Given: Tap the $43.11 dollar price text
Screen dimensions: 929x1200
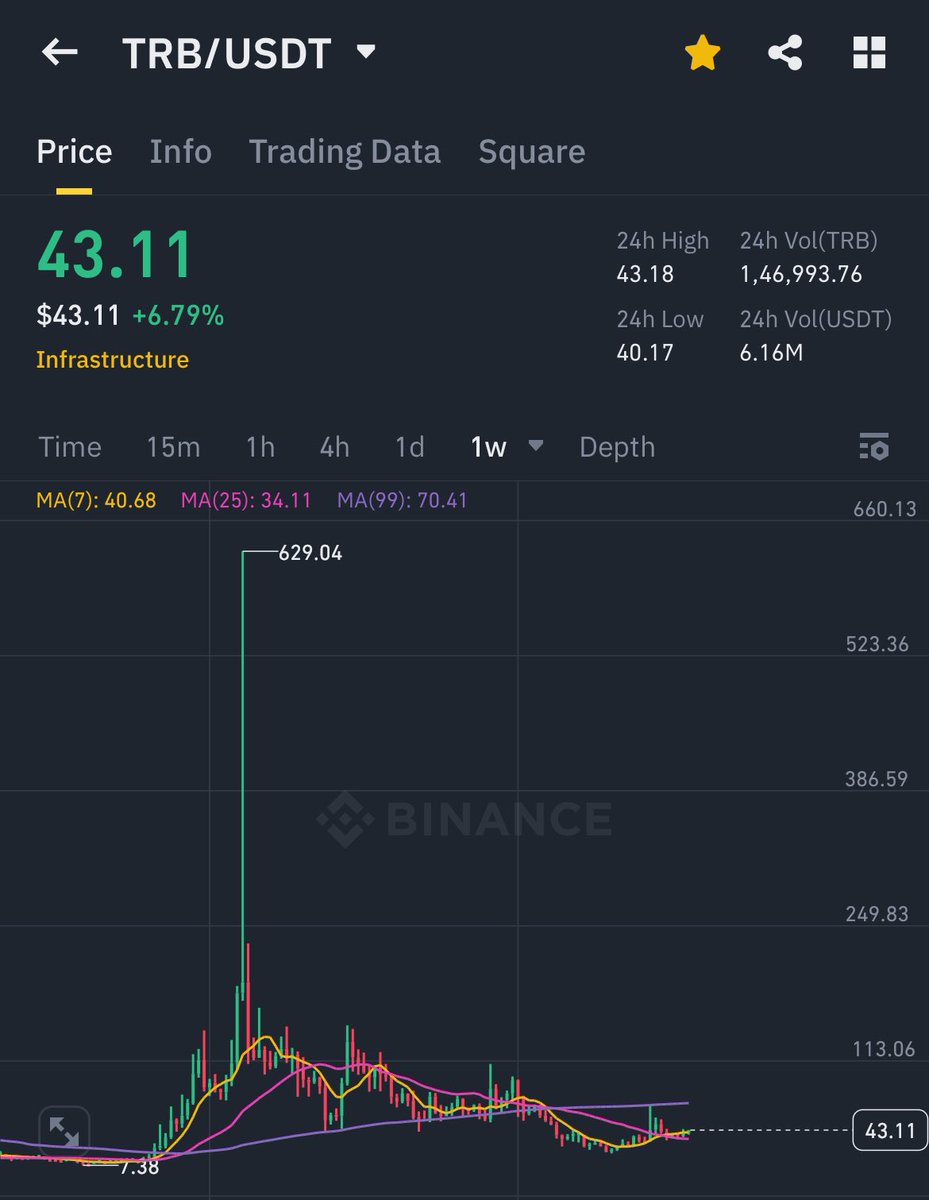Looking at the screenshot, I should 78,316.
